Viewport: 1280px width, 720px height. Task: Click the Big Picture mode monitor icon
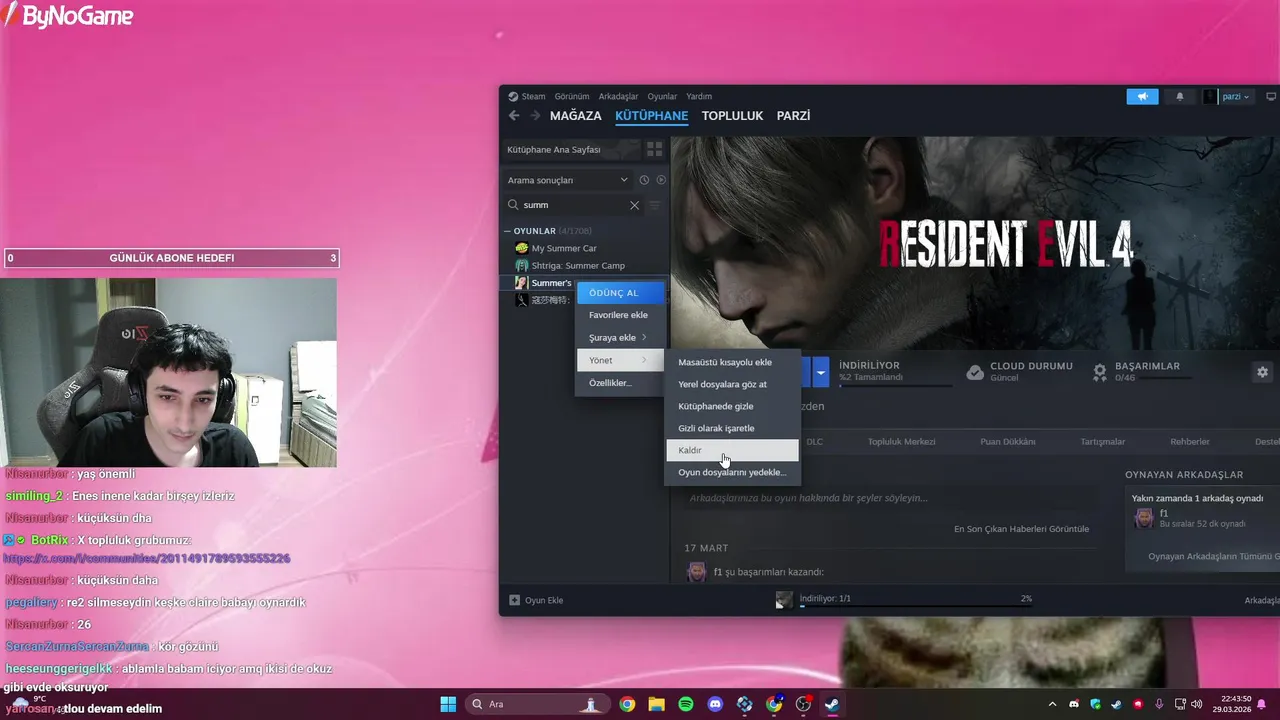click(1271, 97)
